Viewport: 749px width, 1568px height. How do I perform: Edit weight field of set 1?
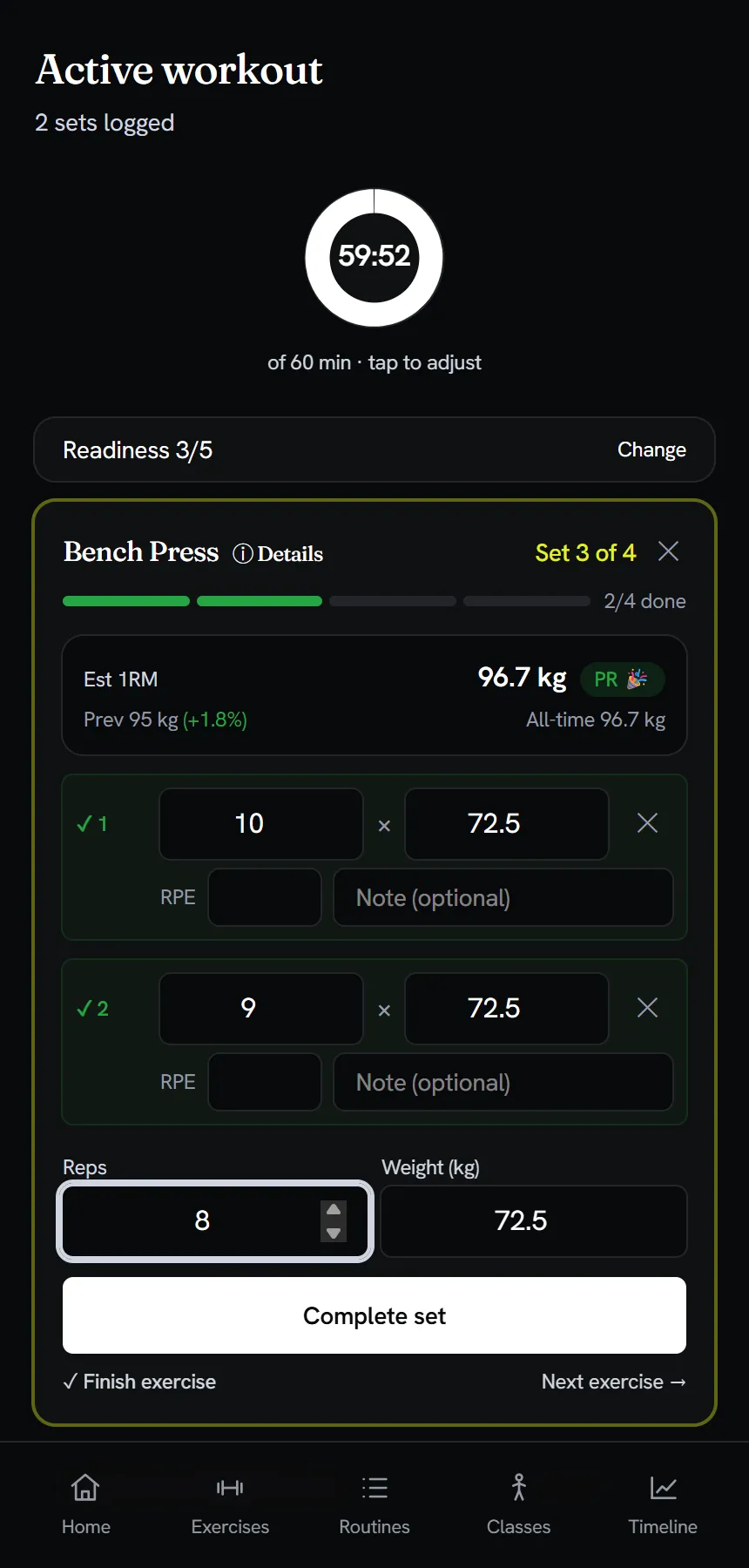coord(507,824)
